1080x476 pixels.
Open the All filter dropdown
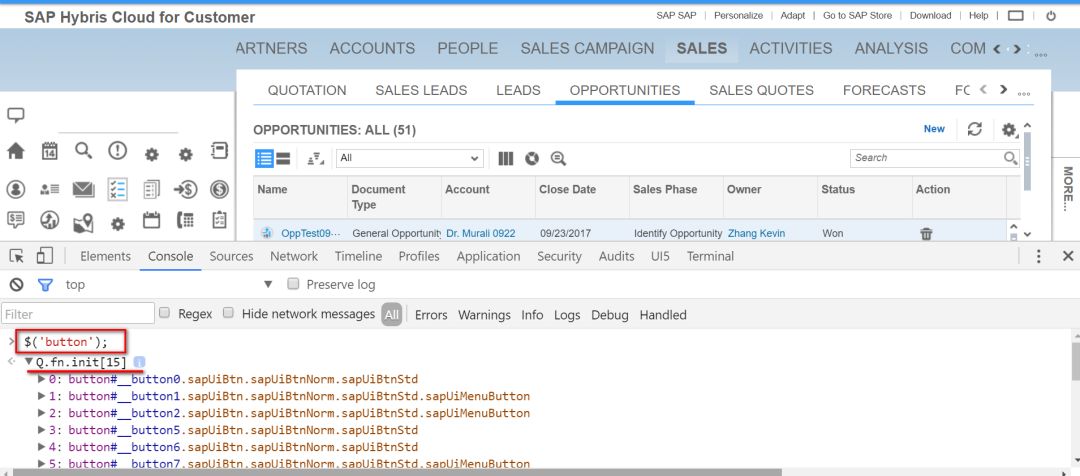pyautogui.click(x=409, y=158)
